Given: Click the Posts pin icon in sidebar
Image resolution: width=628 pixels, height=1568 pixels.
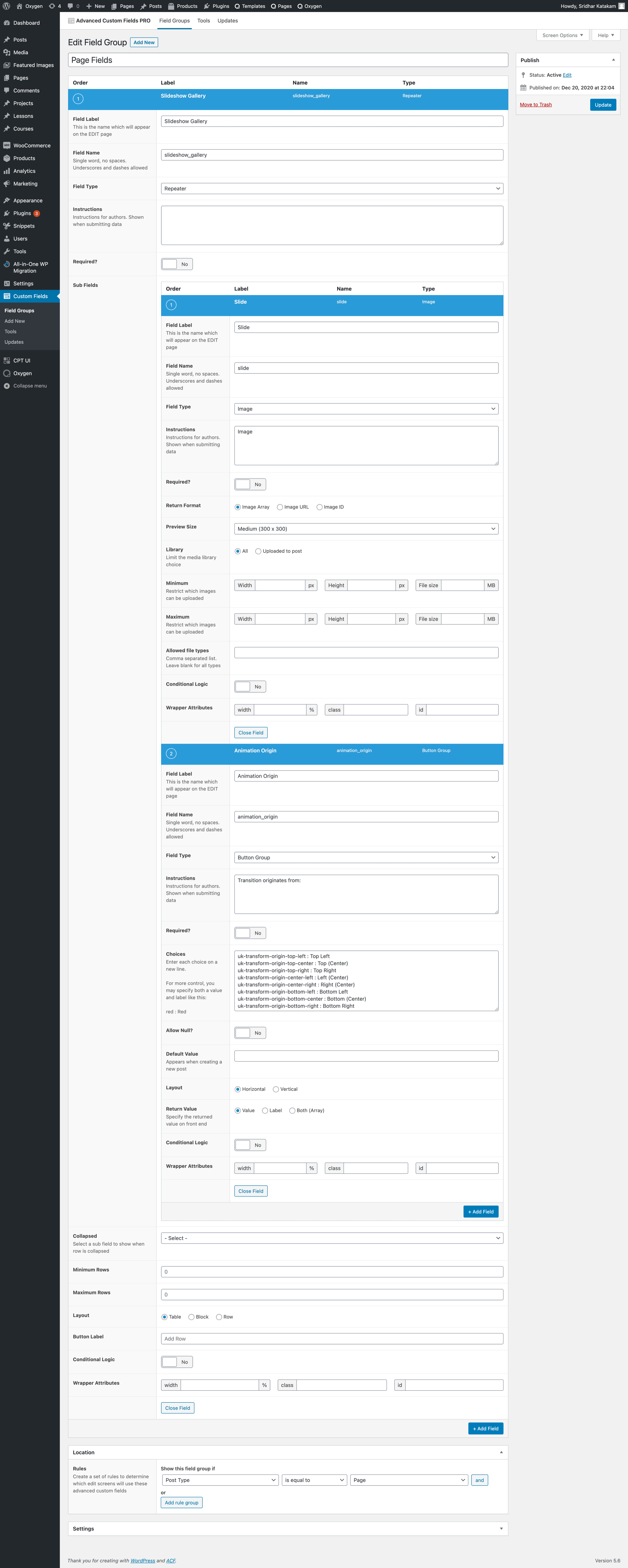Looking at the screenshot, I should pos(7,40).
